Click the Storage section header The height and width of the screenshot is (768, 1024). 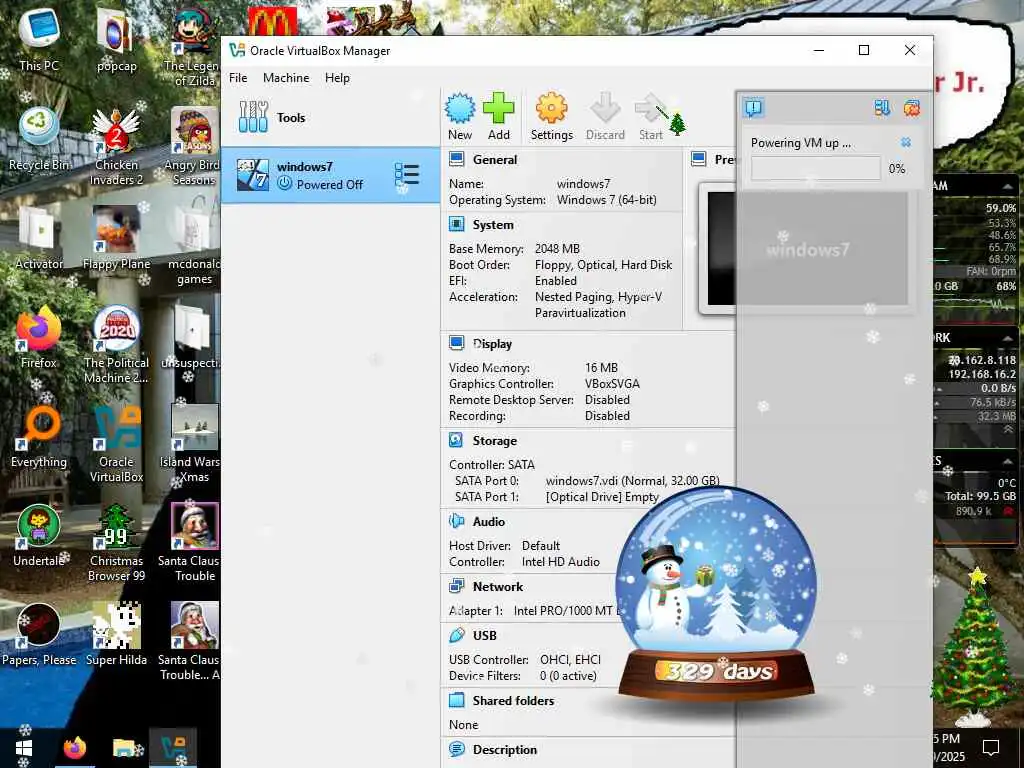click(x=494, y=441)
